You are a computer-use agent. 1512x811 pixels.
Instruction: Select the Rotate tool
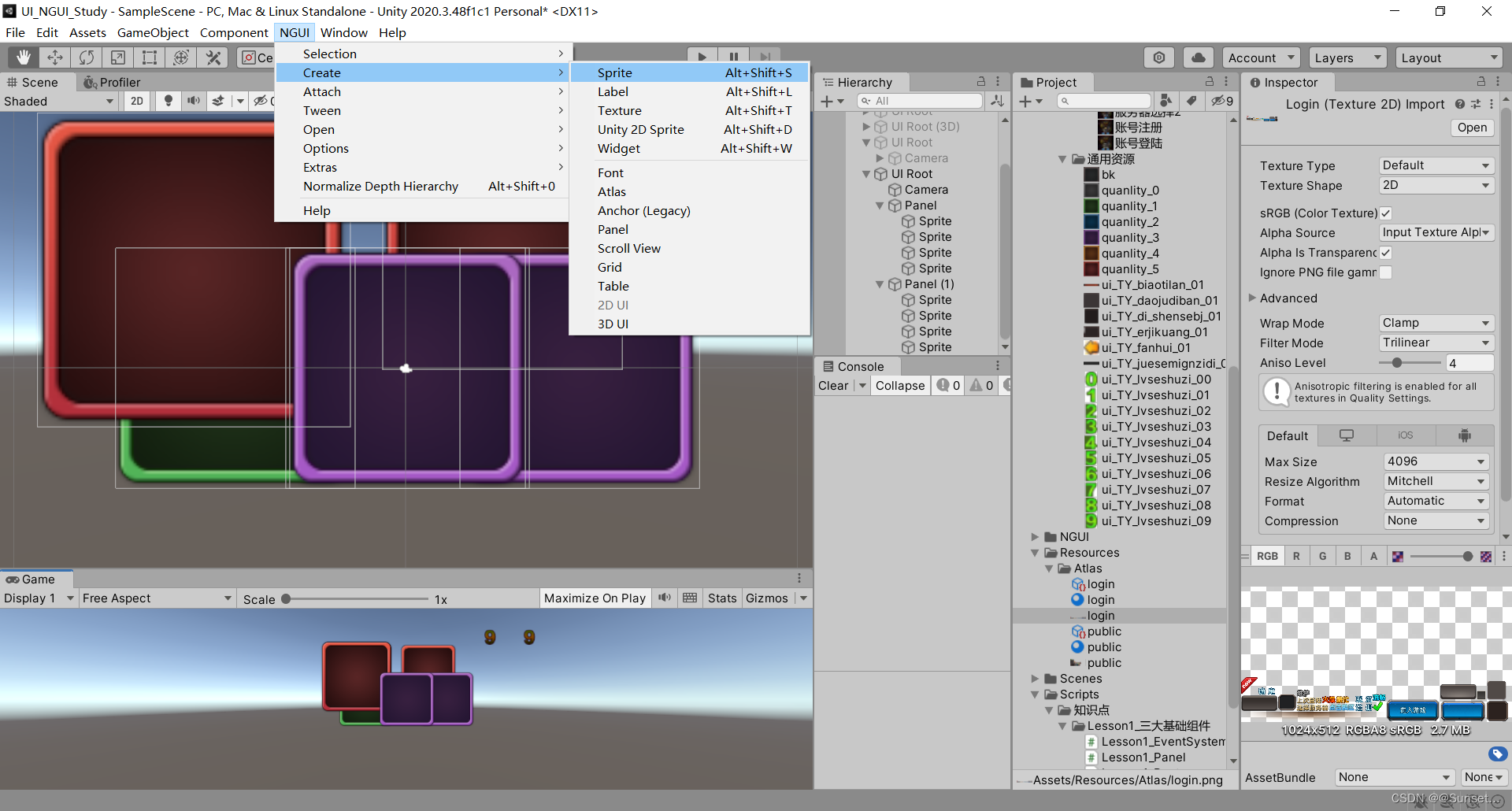[x=87, y=57]
